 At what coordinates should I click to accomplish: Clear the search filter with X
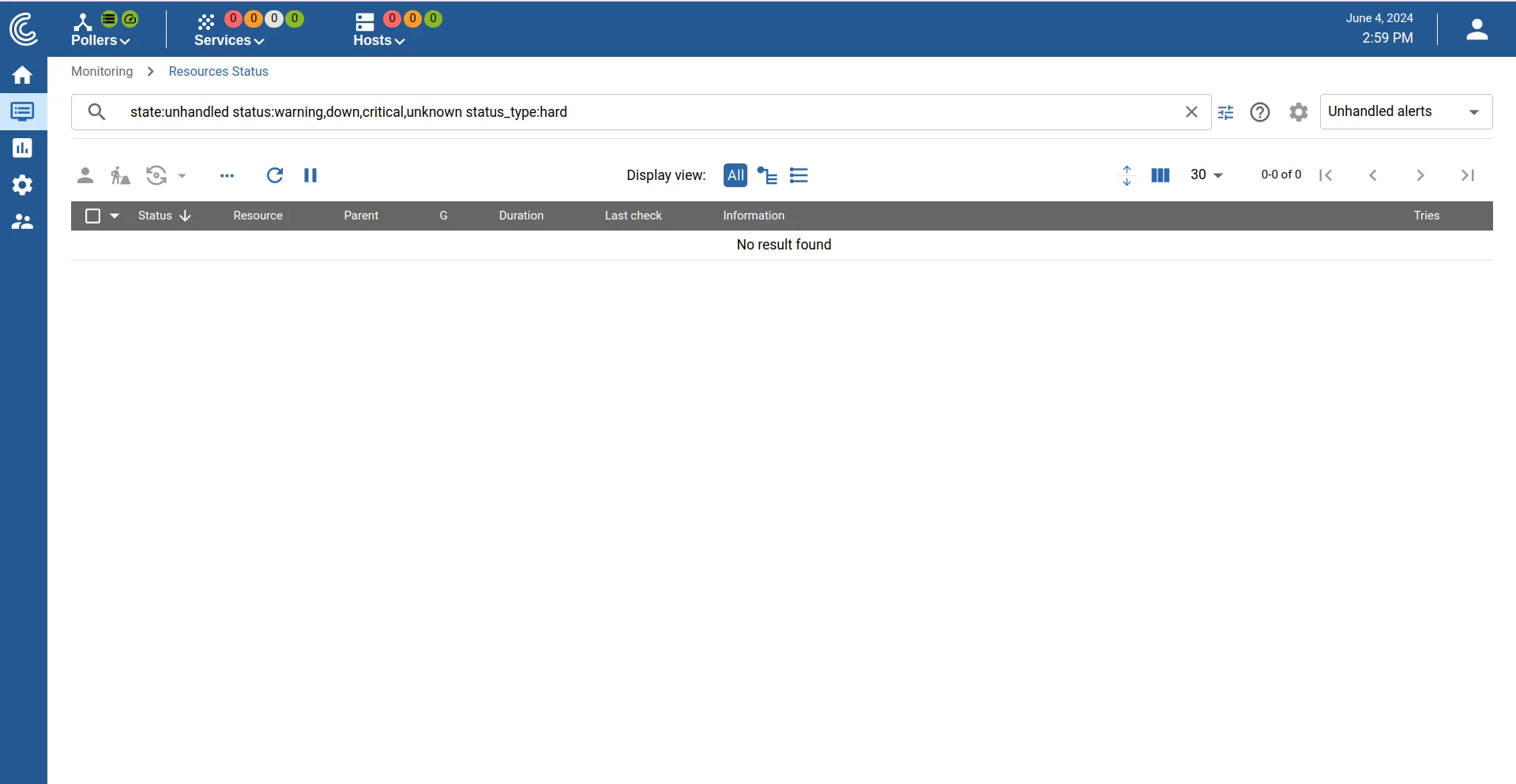coord(1191,112)
